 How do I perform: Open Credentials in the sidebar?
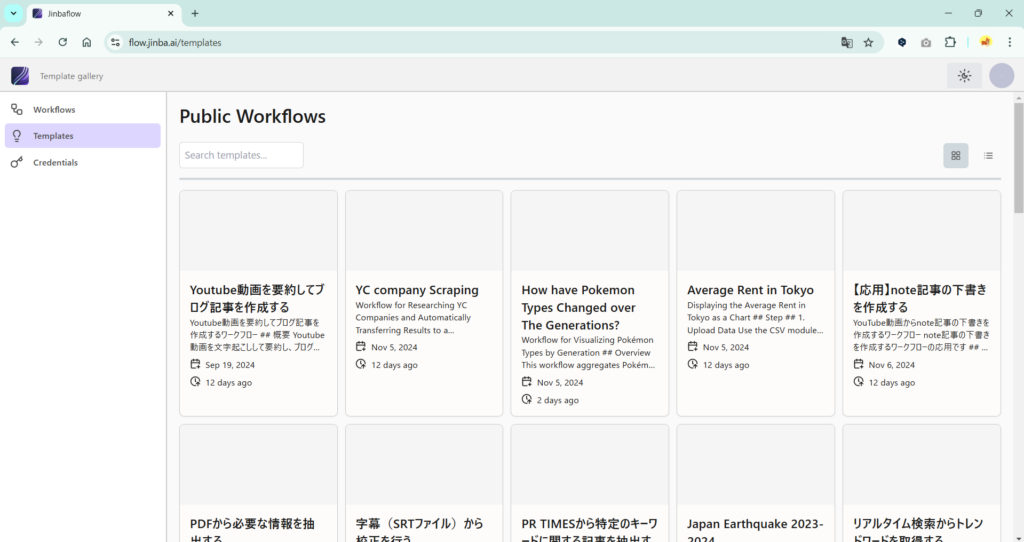[55, 162]
